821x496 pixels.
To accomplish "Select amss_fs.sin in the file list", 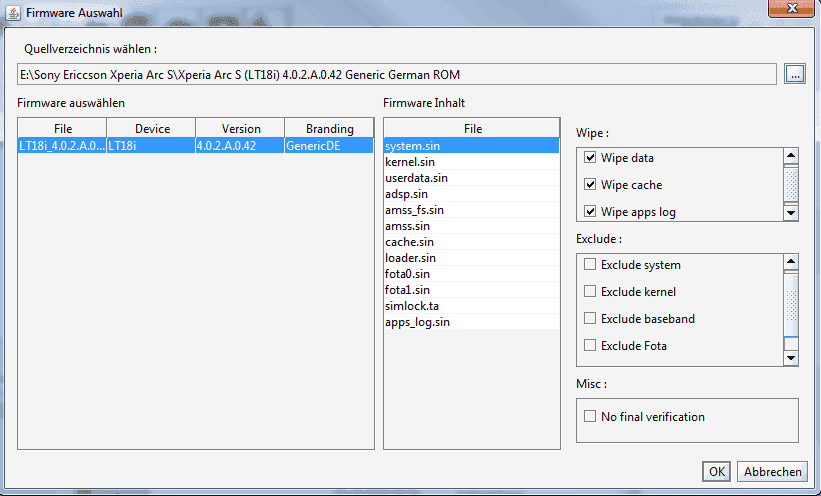I will pyautogui.click(x=472, y=210).
